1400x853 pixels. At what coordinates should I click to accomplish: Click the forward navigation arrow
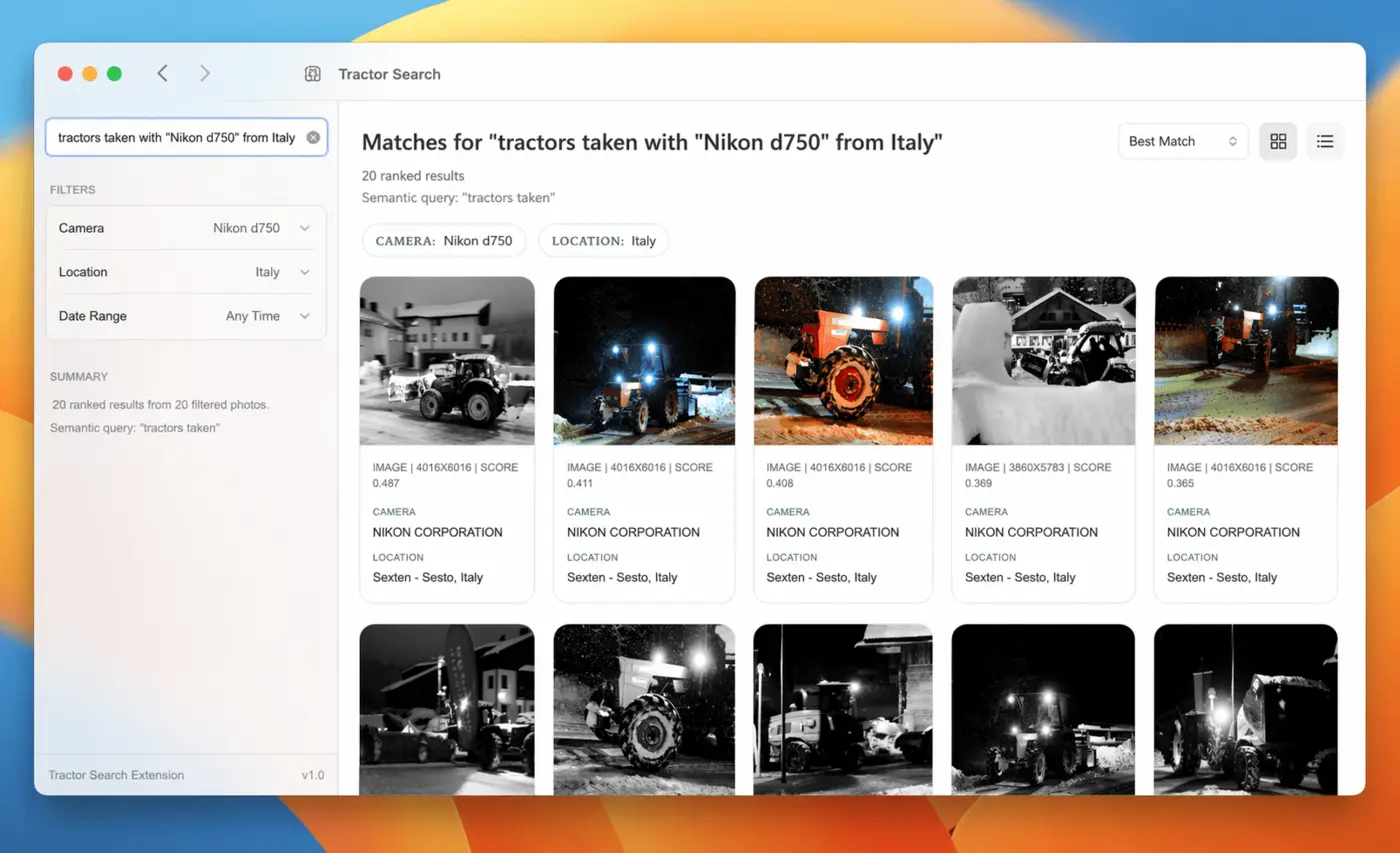[205, 73]
